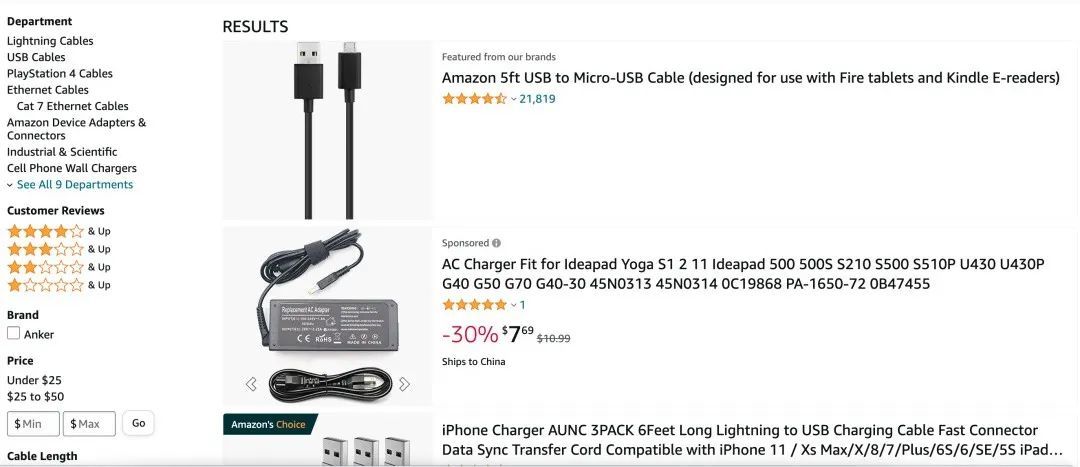
Task: Expand See All 9 Departments
Action: (70, 185)
